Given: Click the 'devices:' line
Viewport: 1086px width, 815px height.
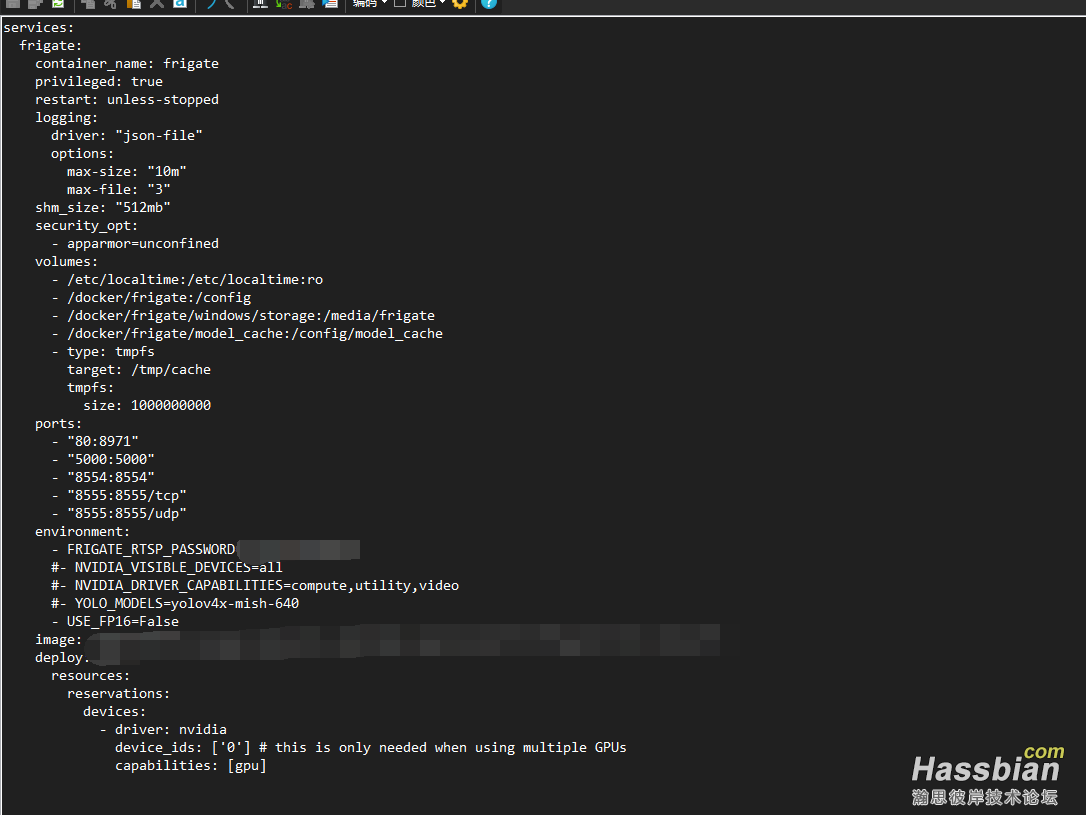Looking at the screenshot, I should coord(114,712).
